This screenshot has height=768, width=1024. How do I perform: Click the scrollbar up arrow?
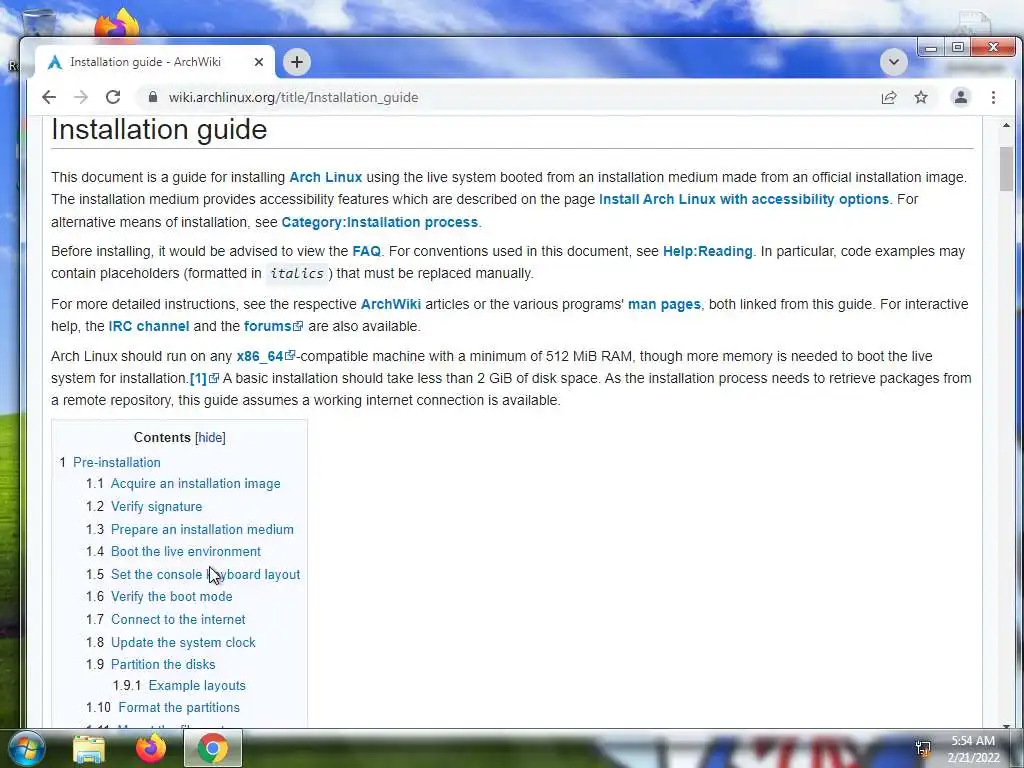(x=1006, y=125)
